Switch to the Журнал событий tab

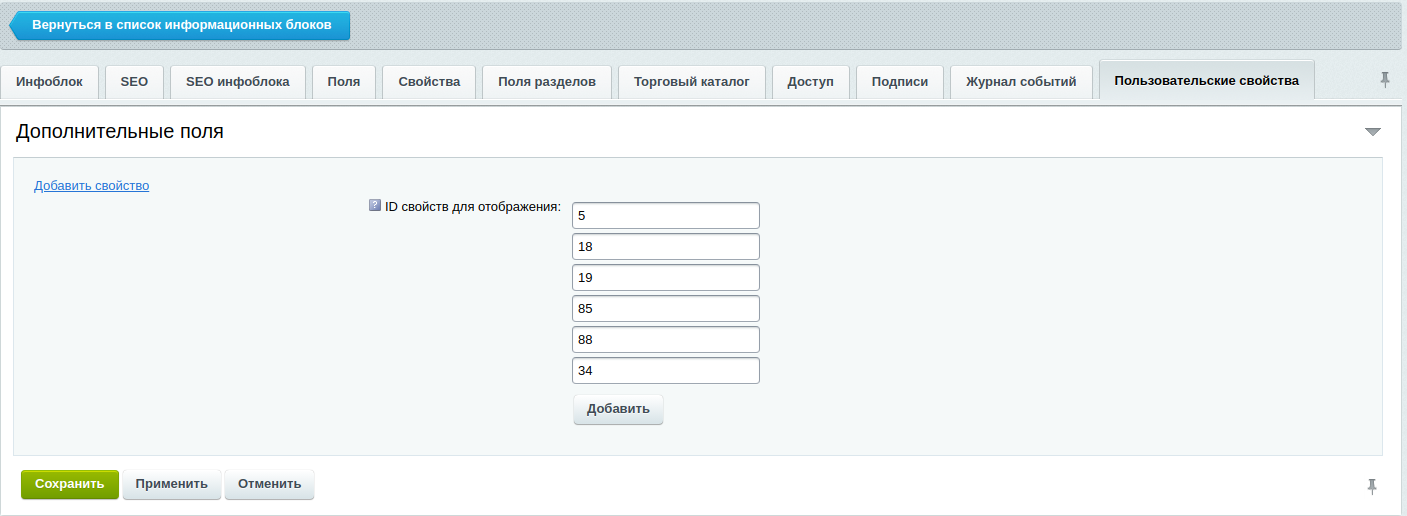click(1020, 82)
